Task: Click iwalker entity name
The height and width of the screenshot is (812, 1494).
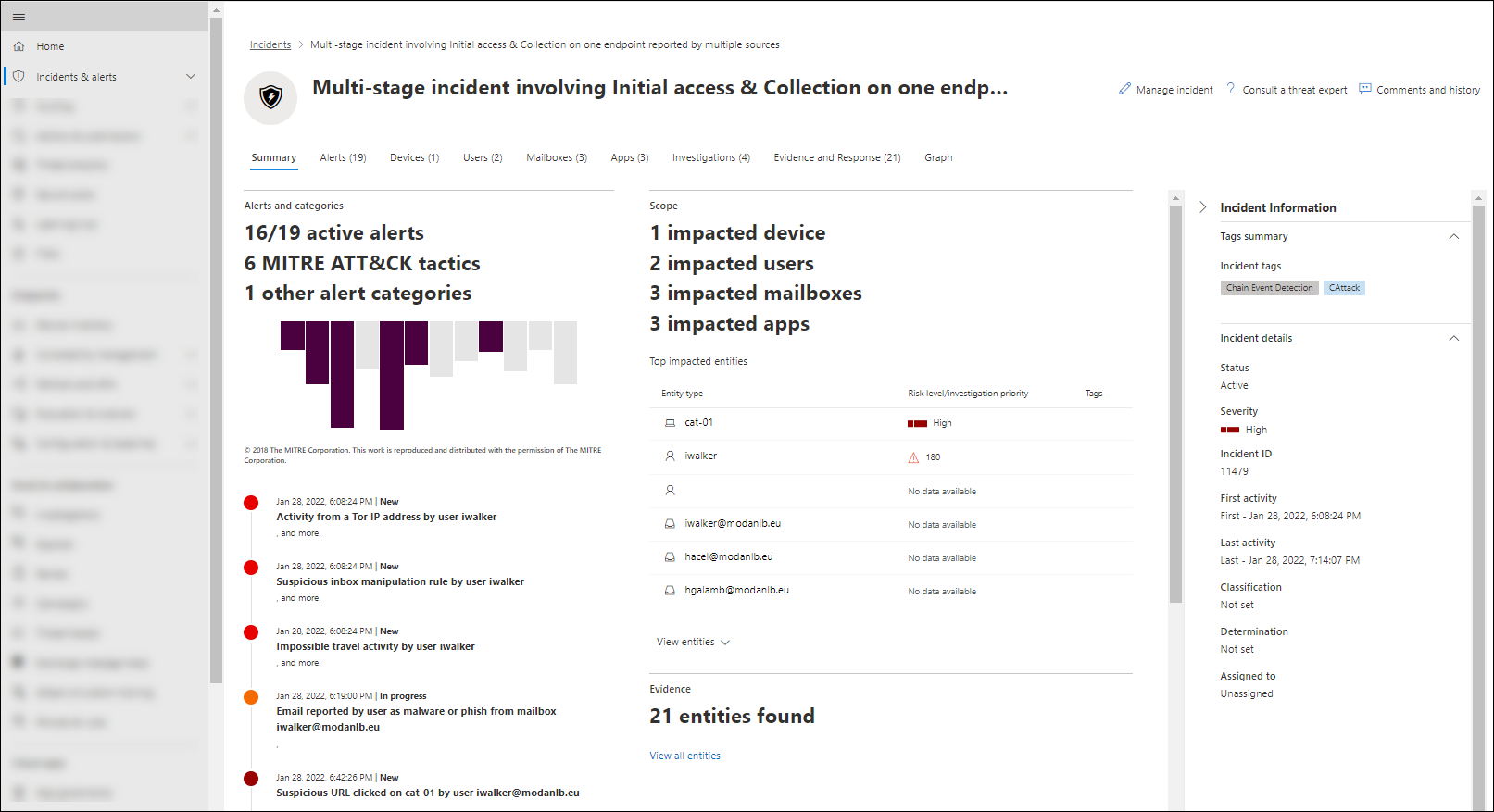Action: (x=700, y=456)
